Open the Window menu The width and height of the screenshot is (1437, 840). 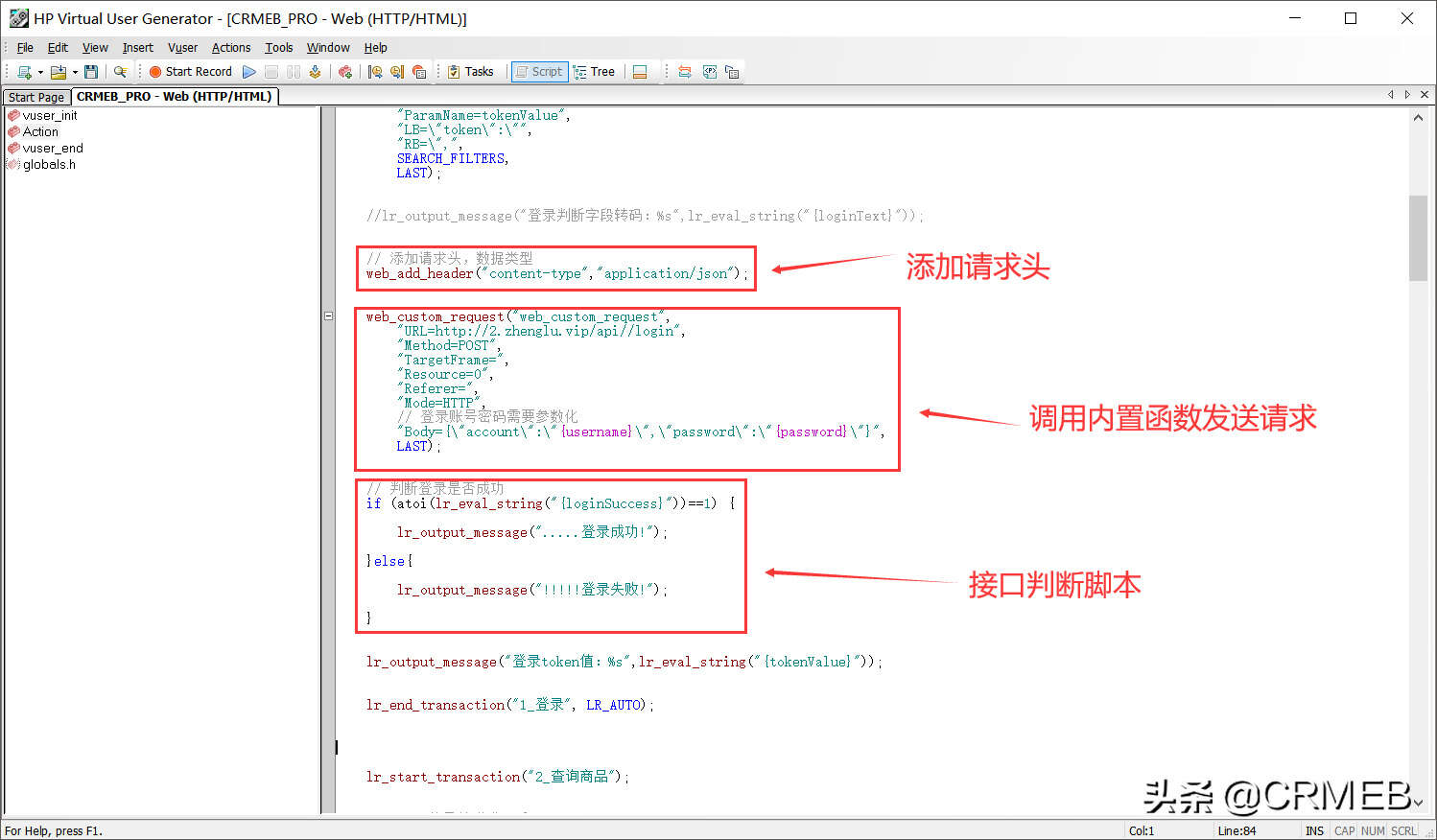pos(328,48)
